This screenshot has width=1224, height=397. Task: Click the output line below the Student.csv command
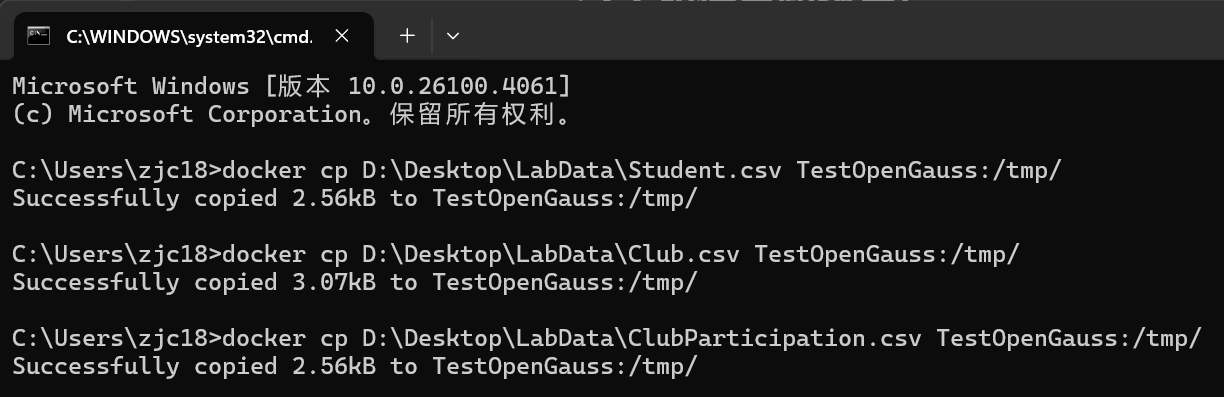[355, 198]
